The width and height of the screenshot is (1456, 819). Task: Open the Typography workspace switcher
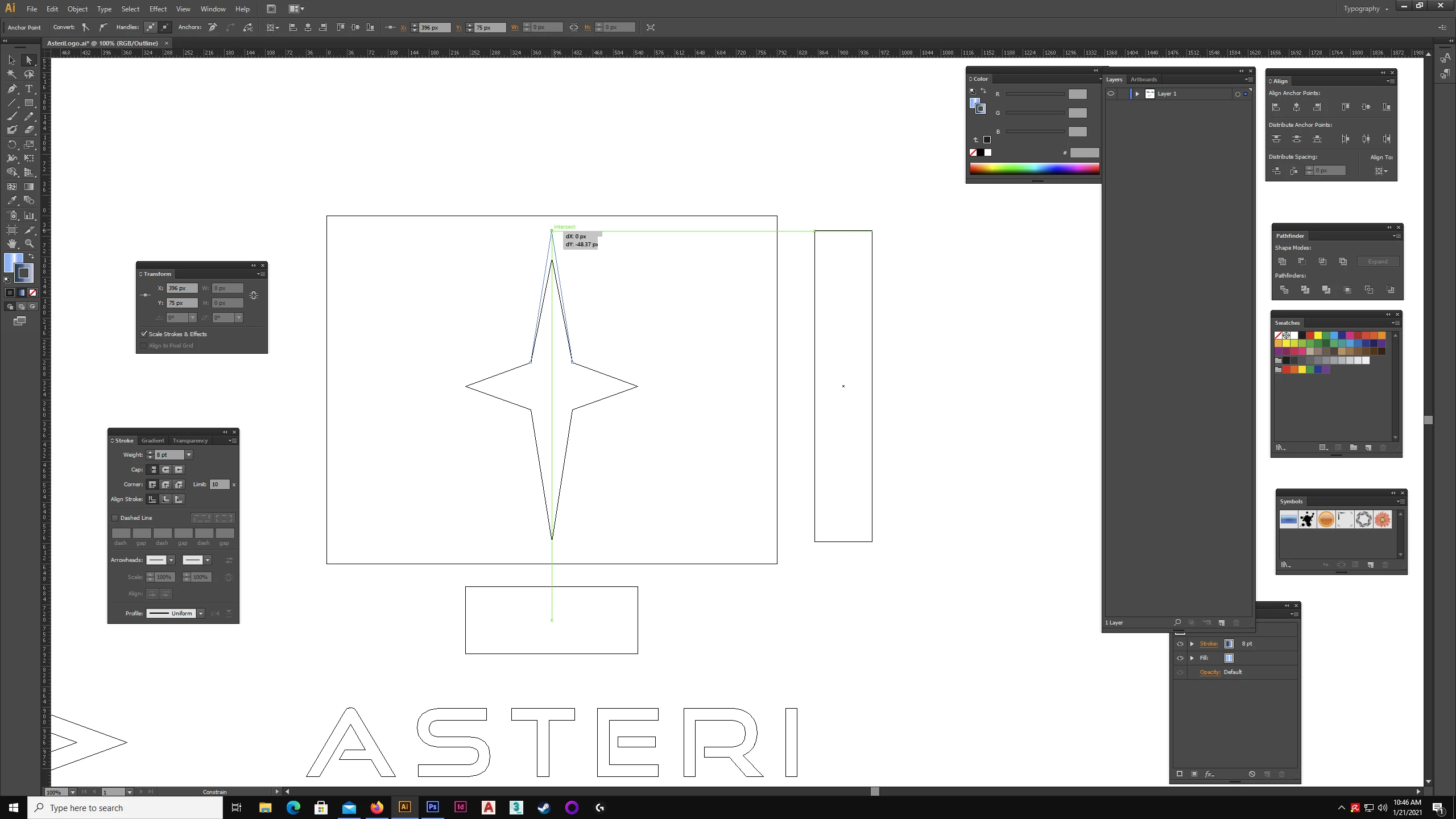click(x=1366, y=9)
